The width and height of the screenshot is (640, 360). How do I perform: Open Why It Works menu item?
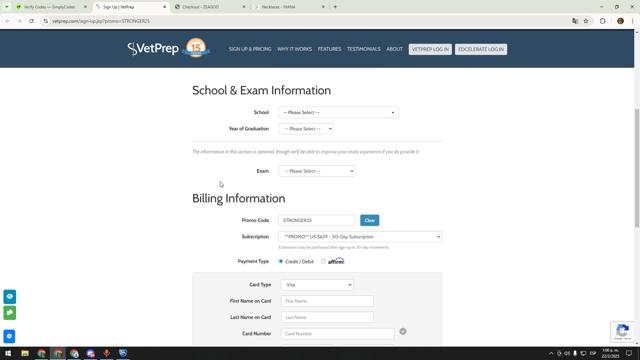click(294, 49)
